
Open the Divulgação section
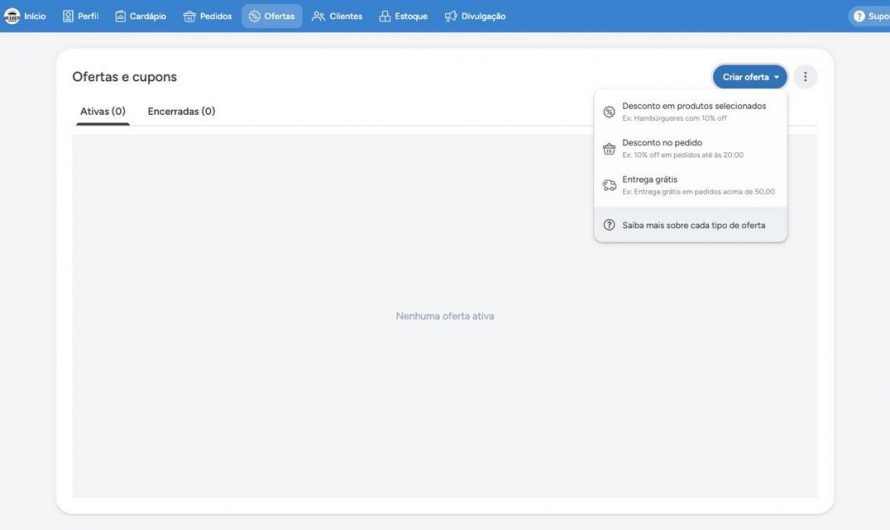point(475,16)
